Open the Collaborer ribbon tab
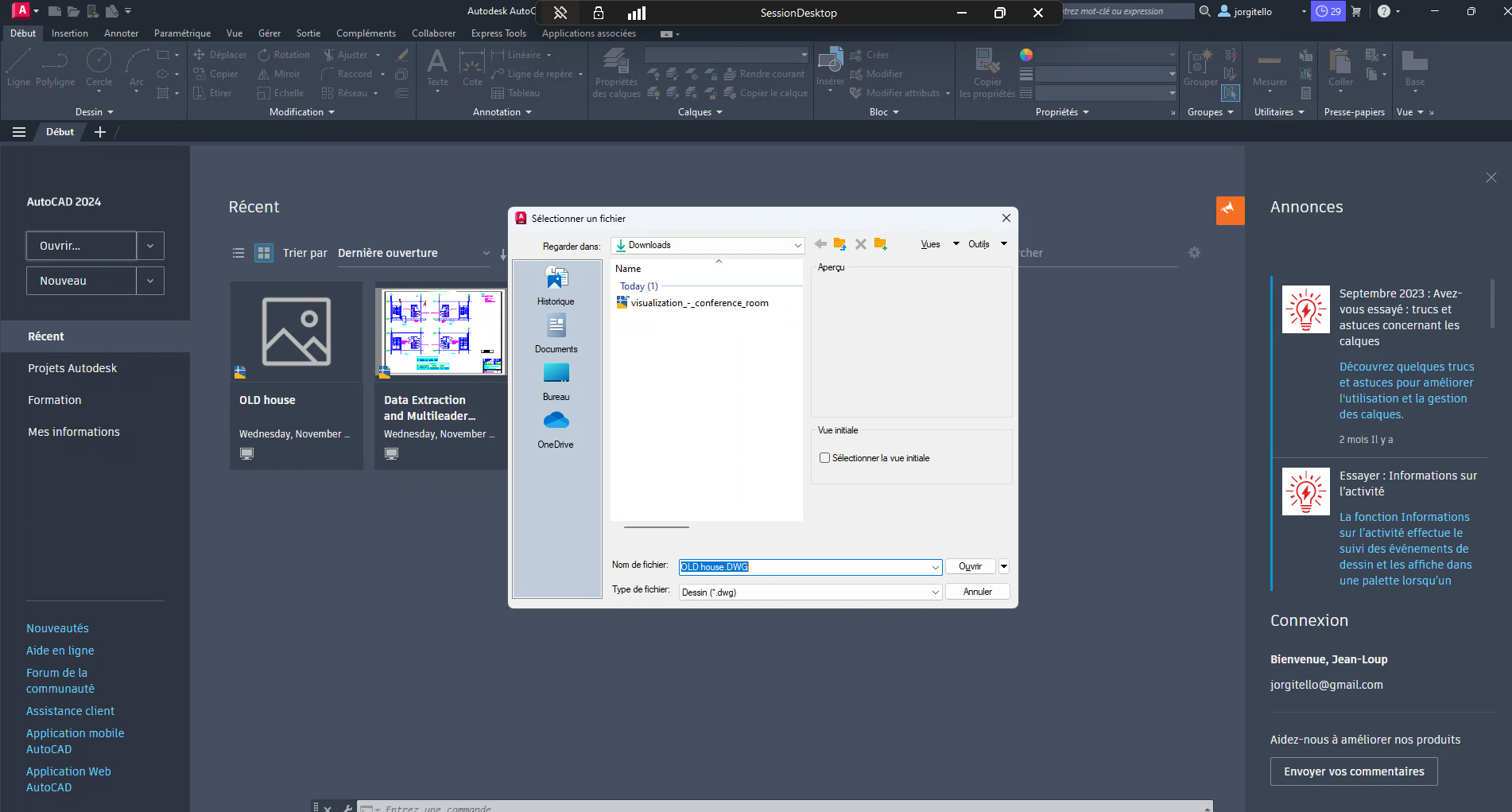The image size is (1512, 812). 433,33
